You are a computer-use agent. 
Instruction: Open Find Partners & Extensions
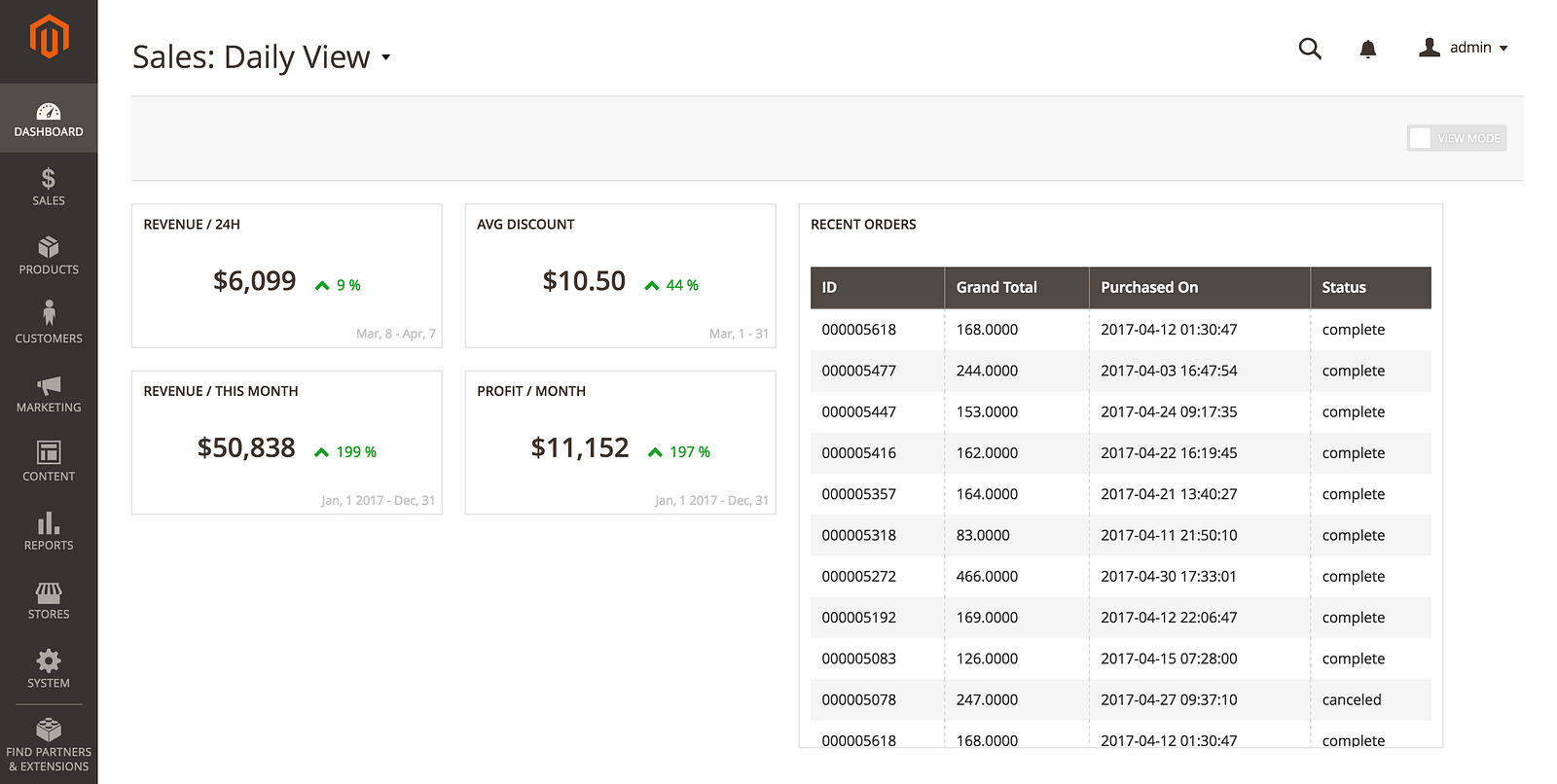coord(49,745)
